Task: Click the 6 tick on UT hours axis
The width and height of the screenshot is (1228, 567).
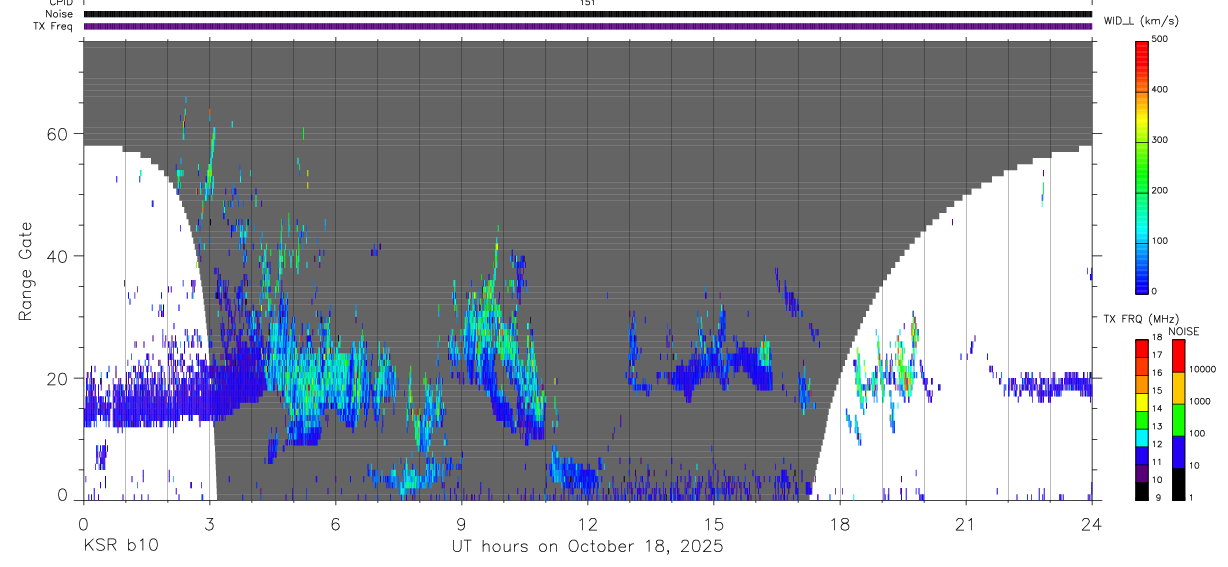Action: coord(335,523)
